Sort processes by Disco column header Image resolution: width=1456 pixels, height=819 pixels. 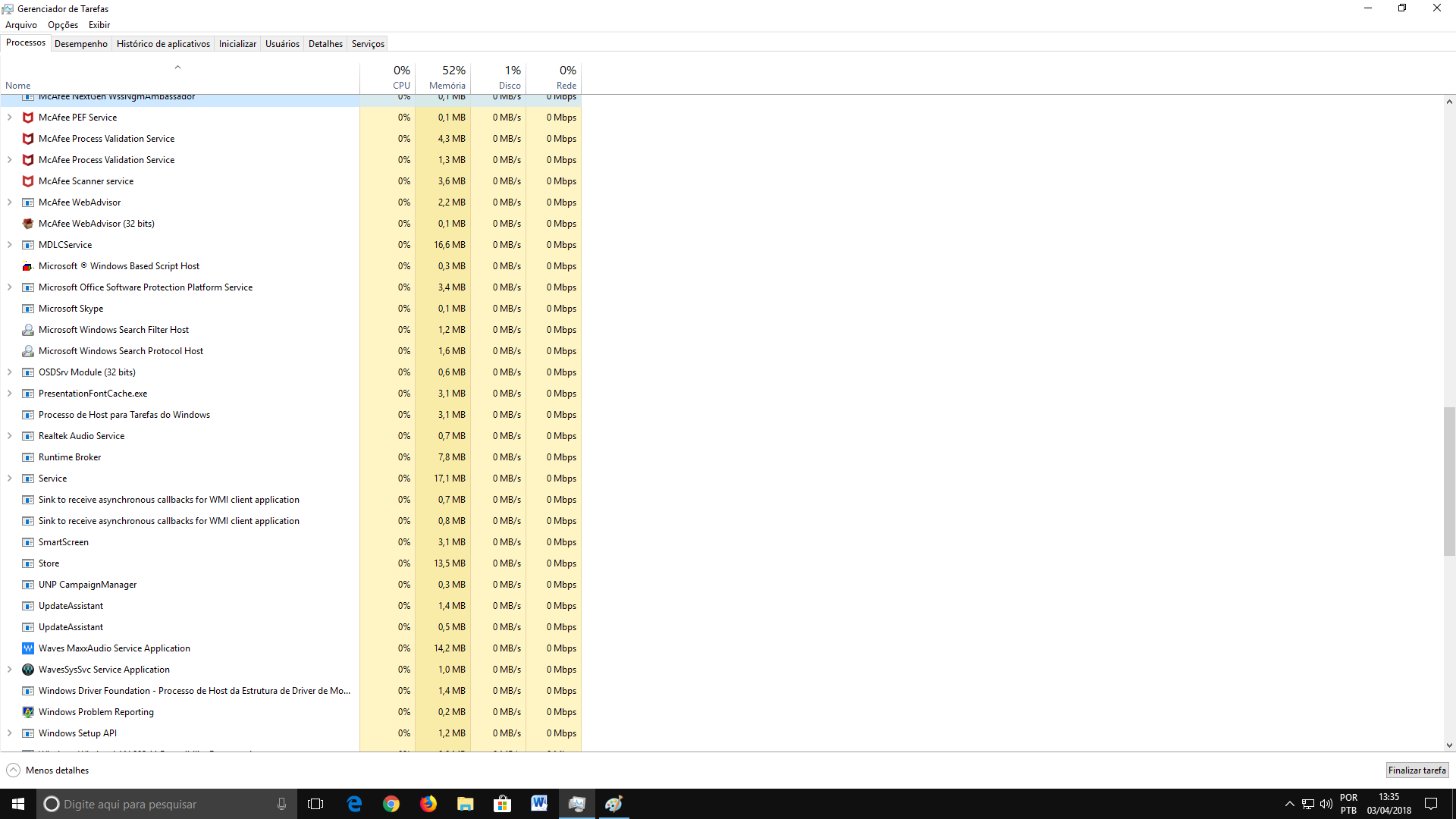498,78
